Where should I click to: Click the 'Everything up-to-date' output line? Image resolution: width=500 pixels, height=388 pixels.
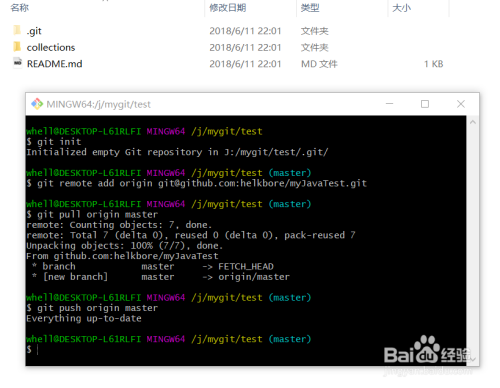point(84,318)
